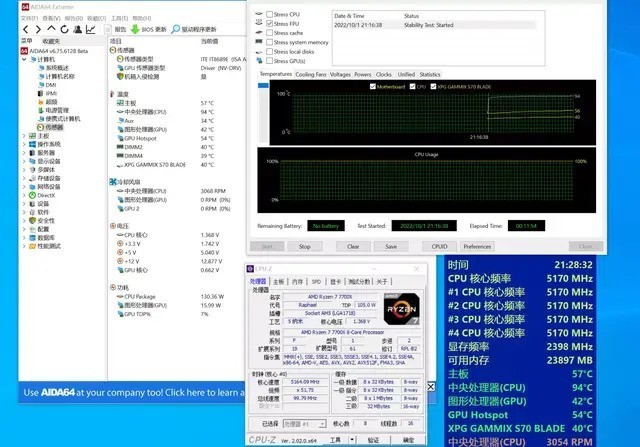
Task: Click the blue graph scale slider indicator
Action: pos(263,85)
